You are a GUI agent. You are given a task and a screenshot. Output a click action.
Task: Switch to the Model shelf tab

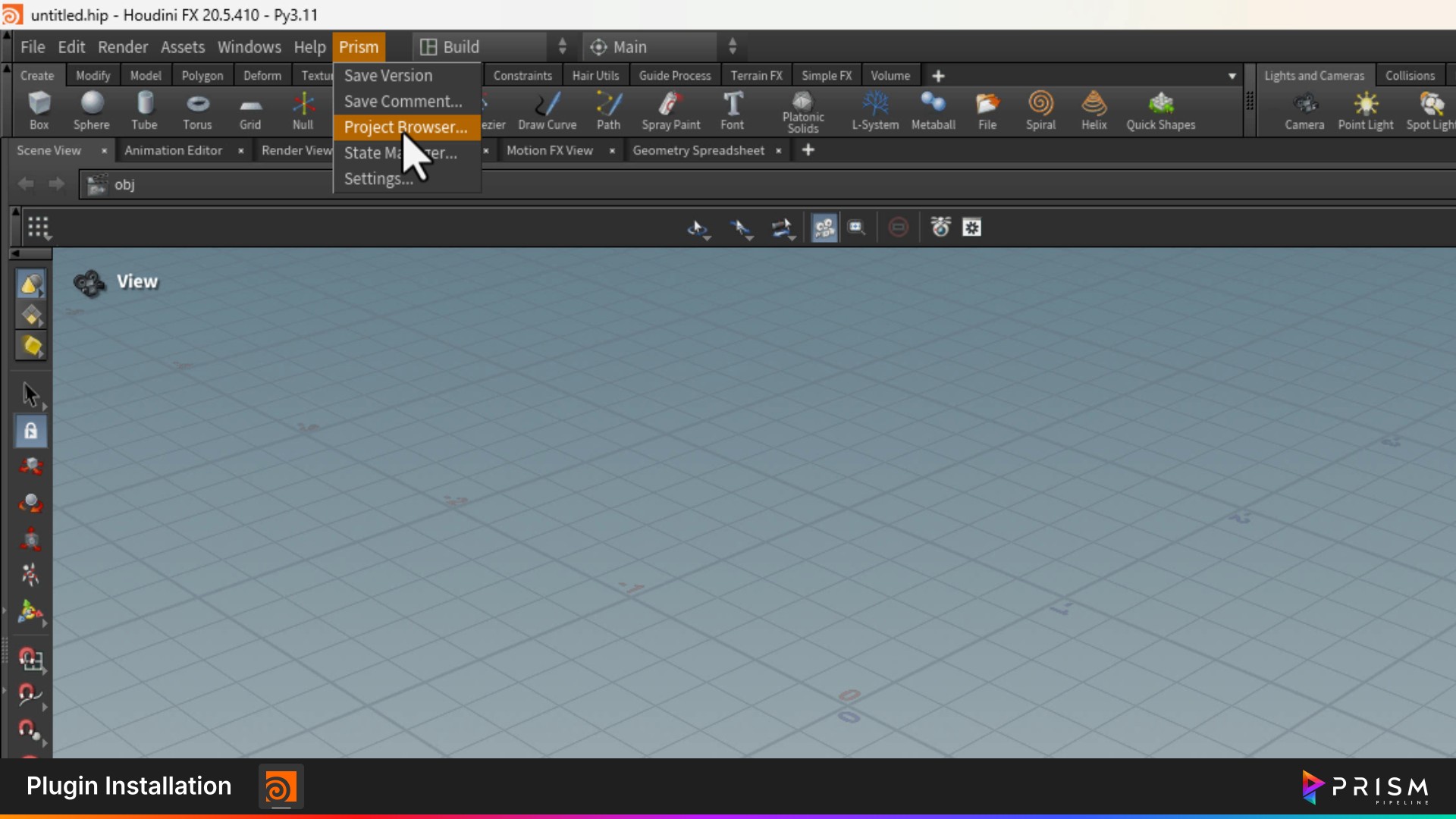[146, 76]
